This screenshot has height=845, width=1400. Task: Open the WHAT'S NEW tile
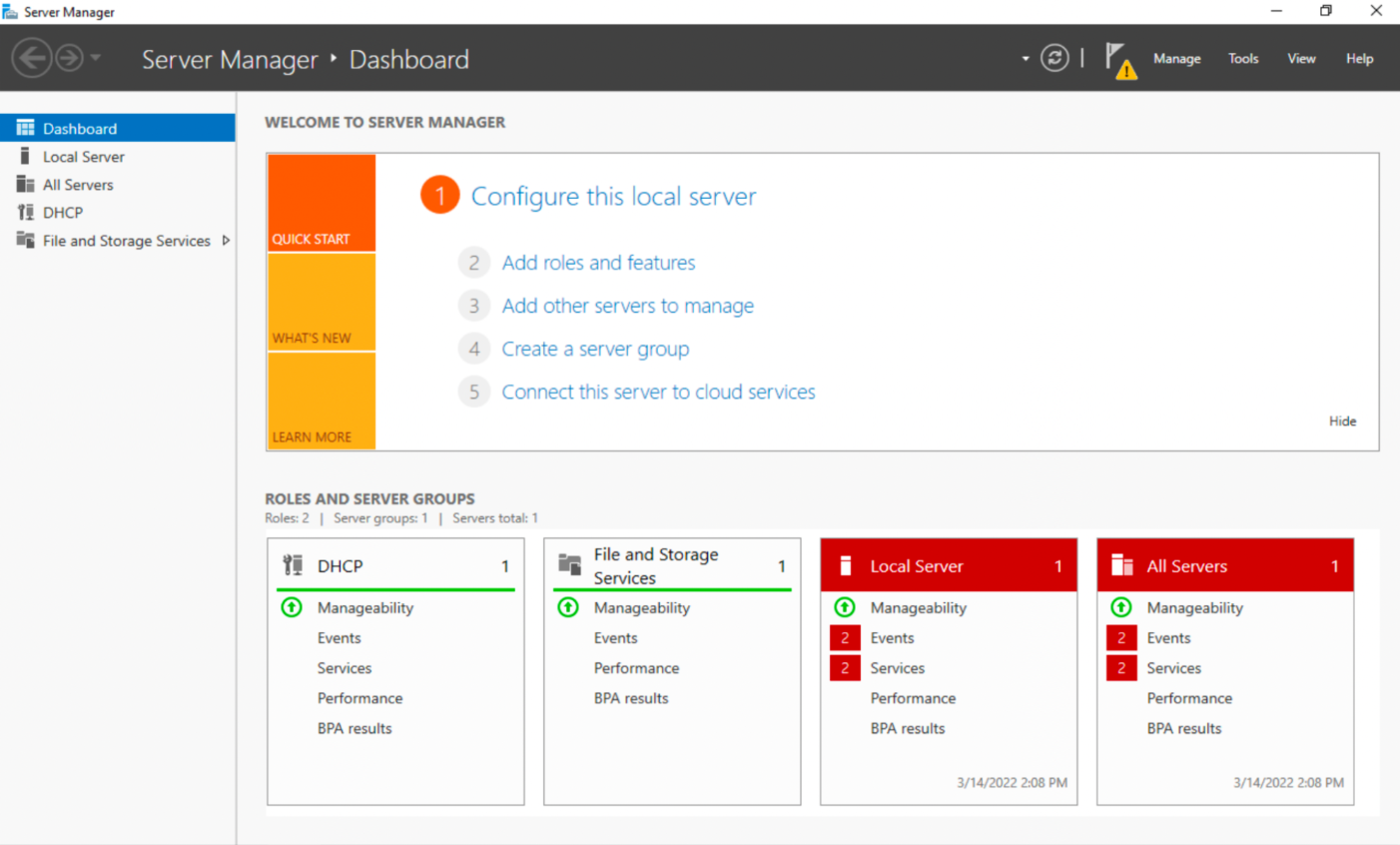tap(322, 302)
